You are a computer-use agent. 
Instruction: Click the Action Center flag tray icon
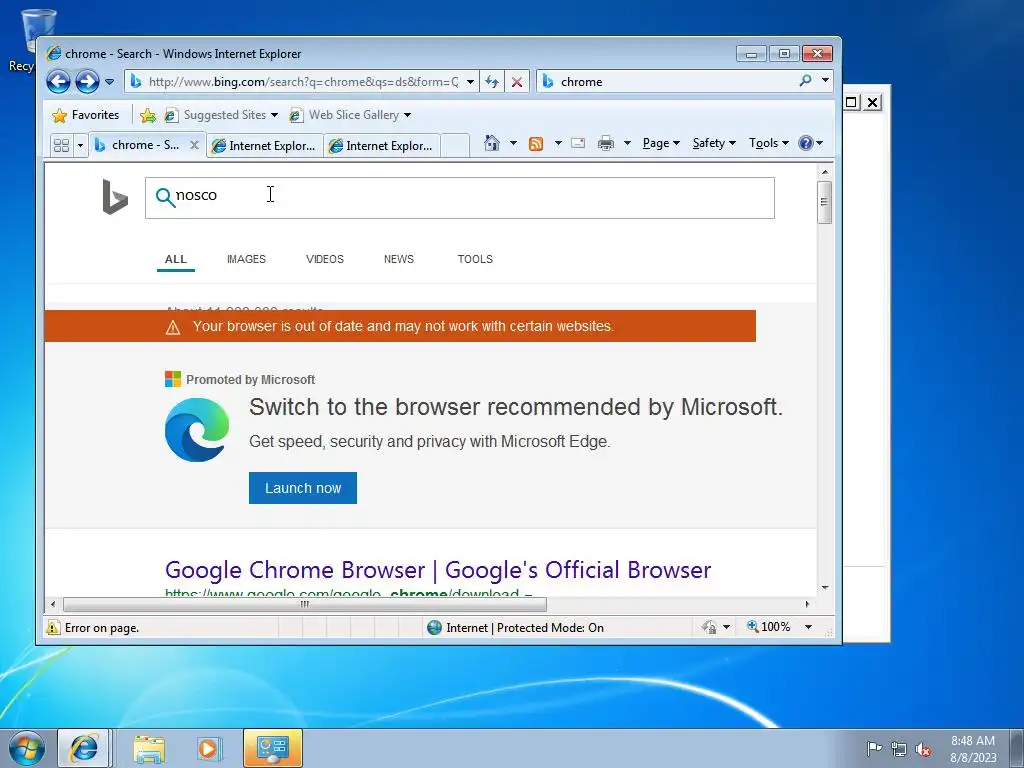[874, 748]
